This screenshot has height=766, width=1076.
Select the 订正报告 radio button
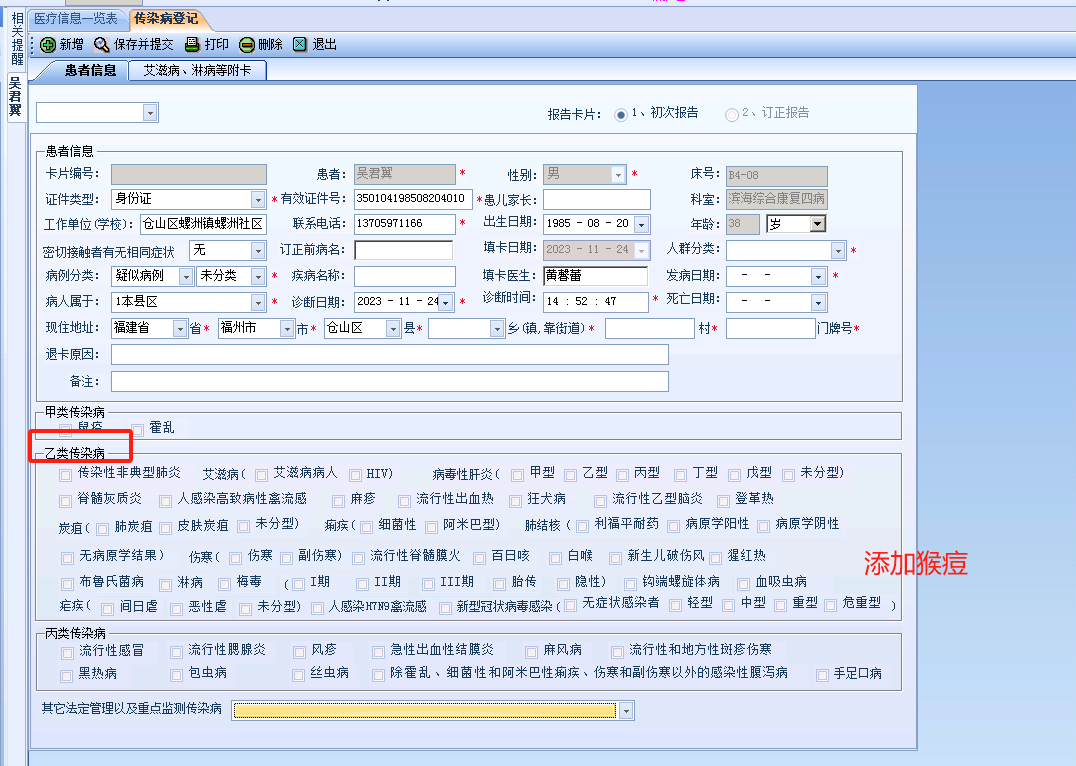pos(732,114)
